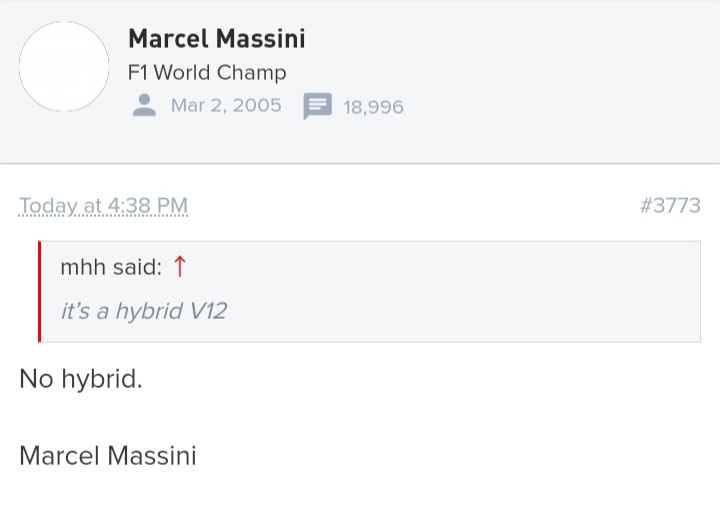Click the Marcel Massini signature at bottom
Image resolution: width=720 pixels, height=514 pixels.
pyautogui.click(x=108, y=456)
